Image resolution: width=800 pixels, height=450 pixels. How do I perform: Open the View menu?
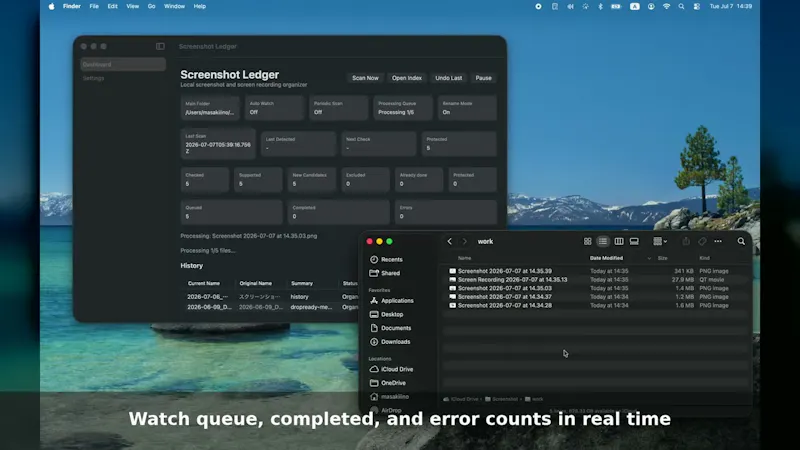(x=133, y=6)
